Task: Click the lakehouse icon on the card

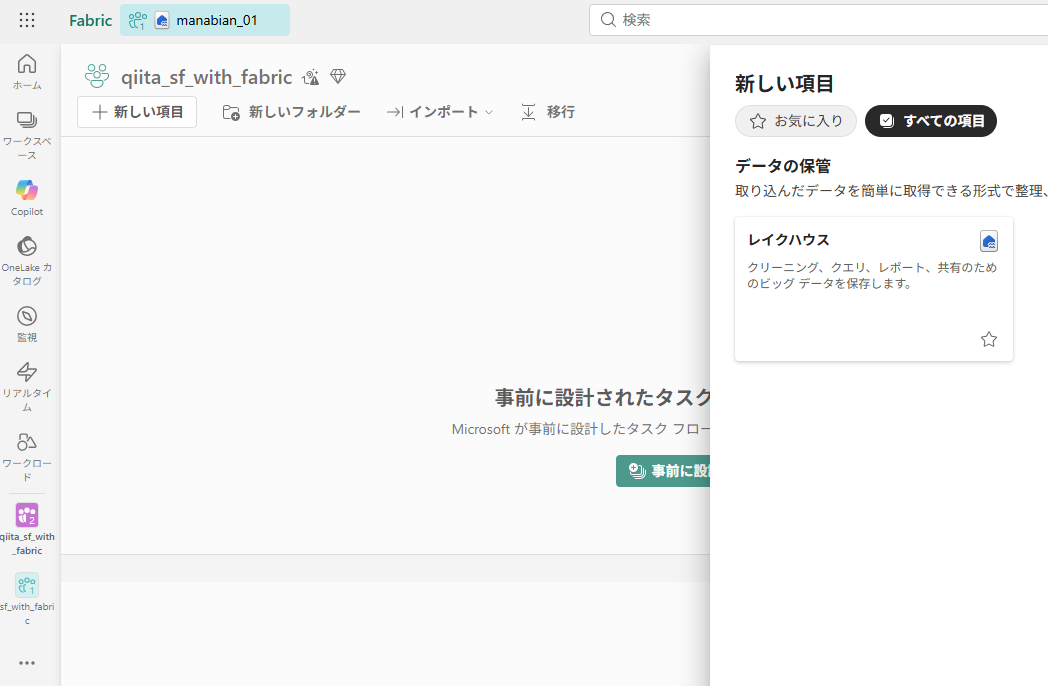Action: (x=989, y=241)
